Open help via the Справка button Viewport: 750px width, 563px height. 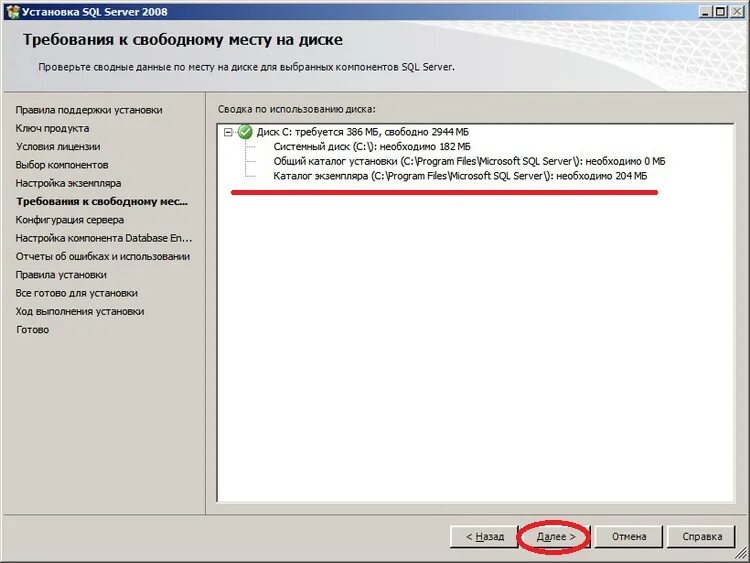pos(701,537)
